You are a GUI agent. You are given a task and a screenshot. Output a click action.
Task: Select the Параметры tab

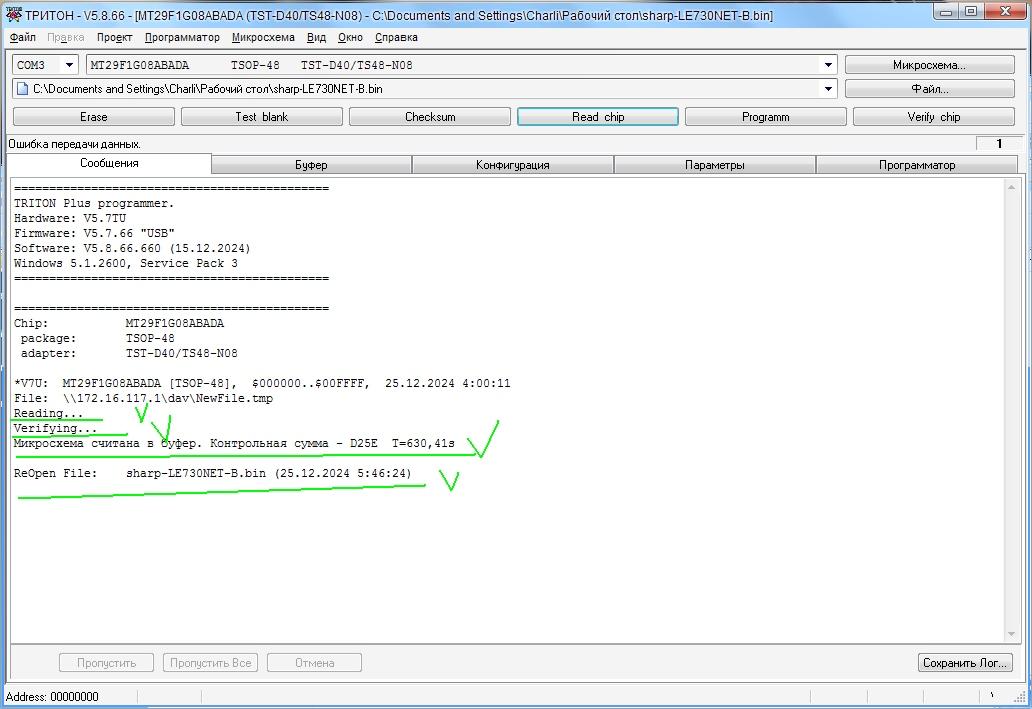pos(714,165)
